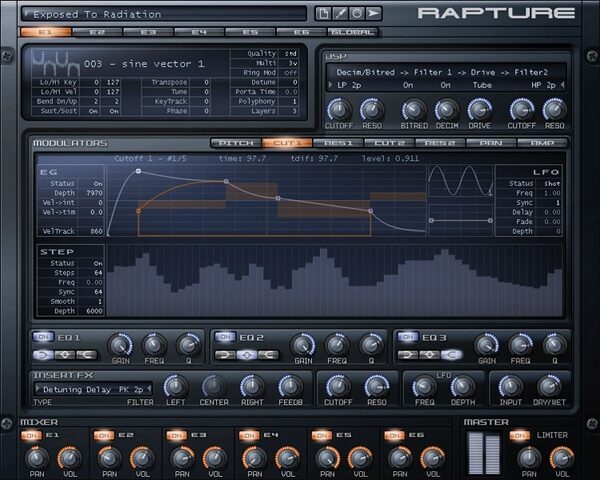Select EQ1 peak filter shape icon

click(x=65, y=355)
